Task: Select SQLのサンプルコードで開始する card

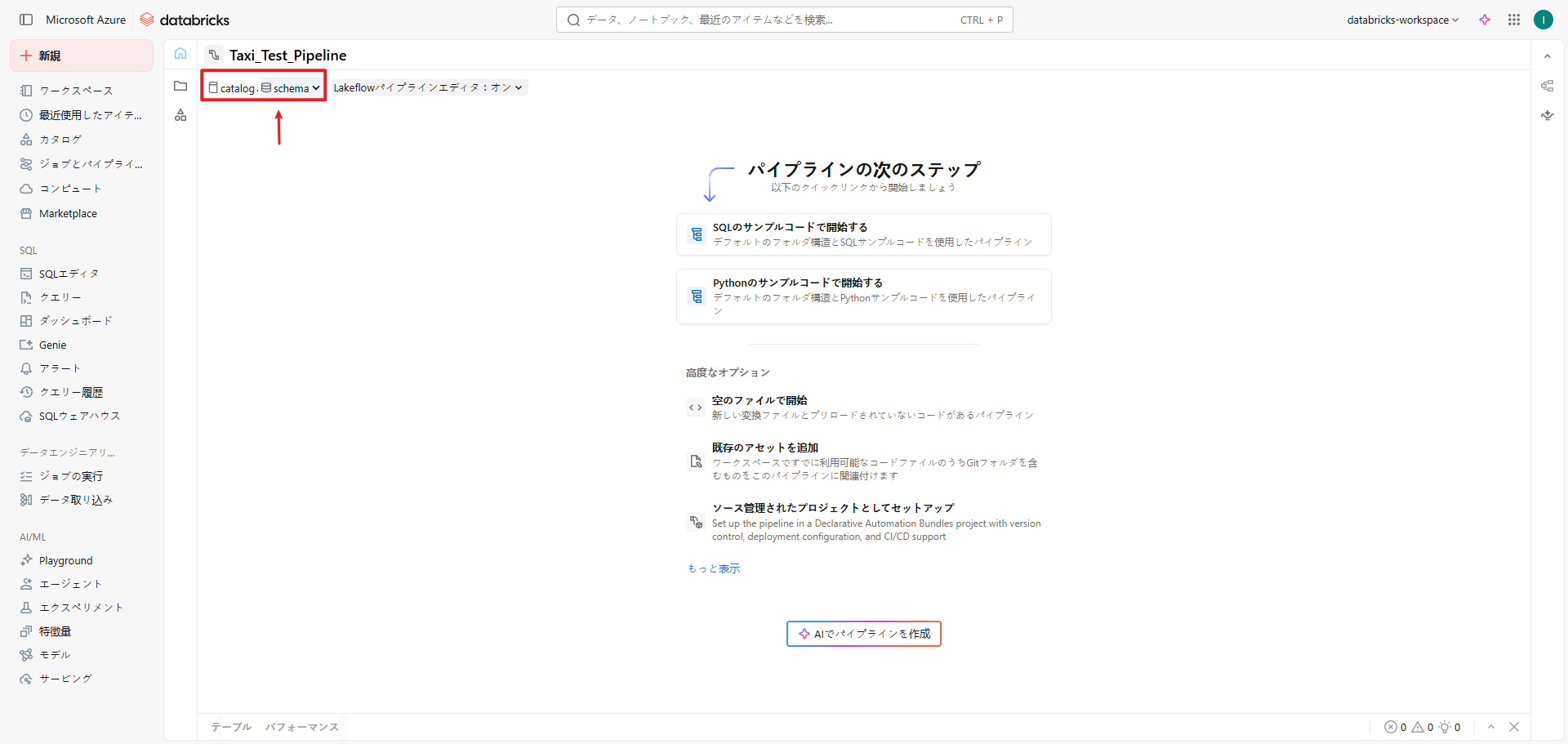Action: tap(863, 234)
